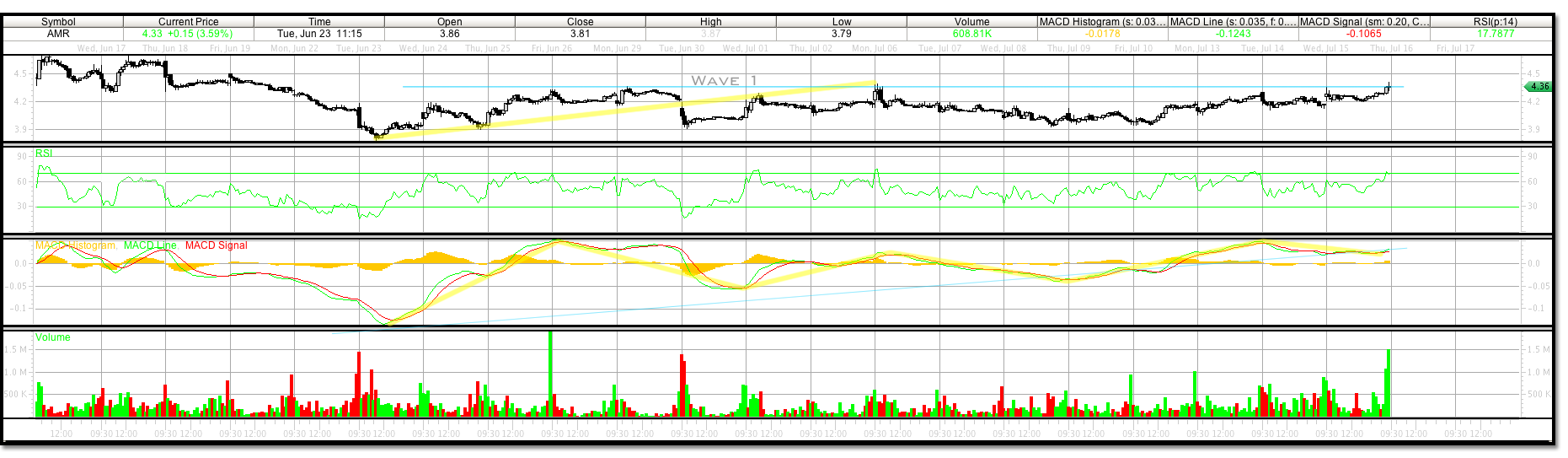
Task: Click the RSI(p:14) column header
Action: click(1495, 22)
